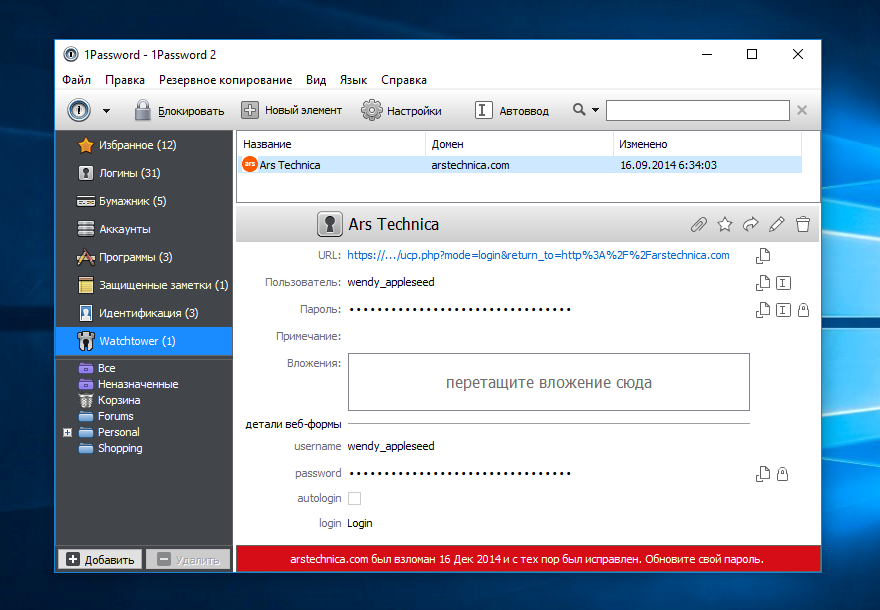The image size is (880, 610).
Task: Open the Правка menu
Action: point(125,80)
